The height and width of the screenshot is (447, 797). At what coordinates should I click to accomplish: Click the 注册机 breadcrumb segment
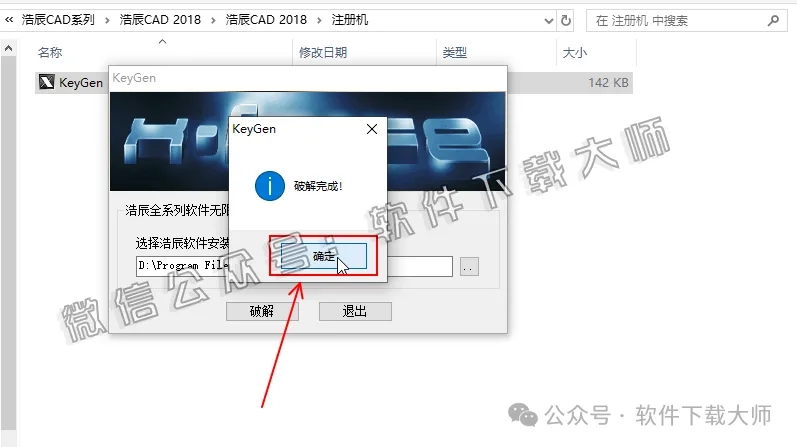[x=350, y=20]
